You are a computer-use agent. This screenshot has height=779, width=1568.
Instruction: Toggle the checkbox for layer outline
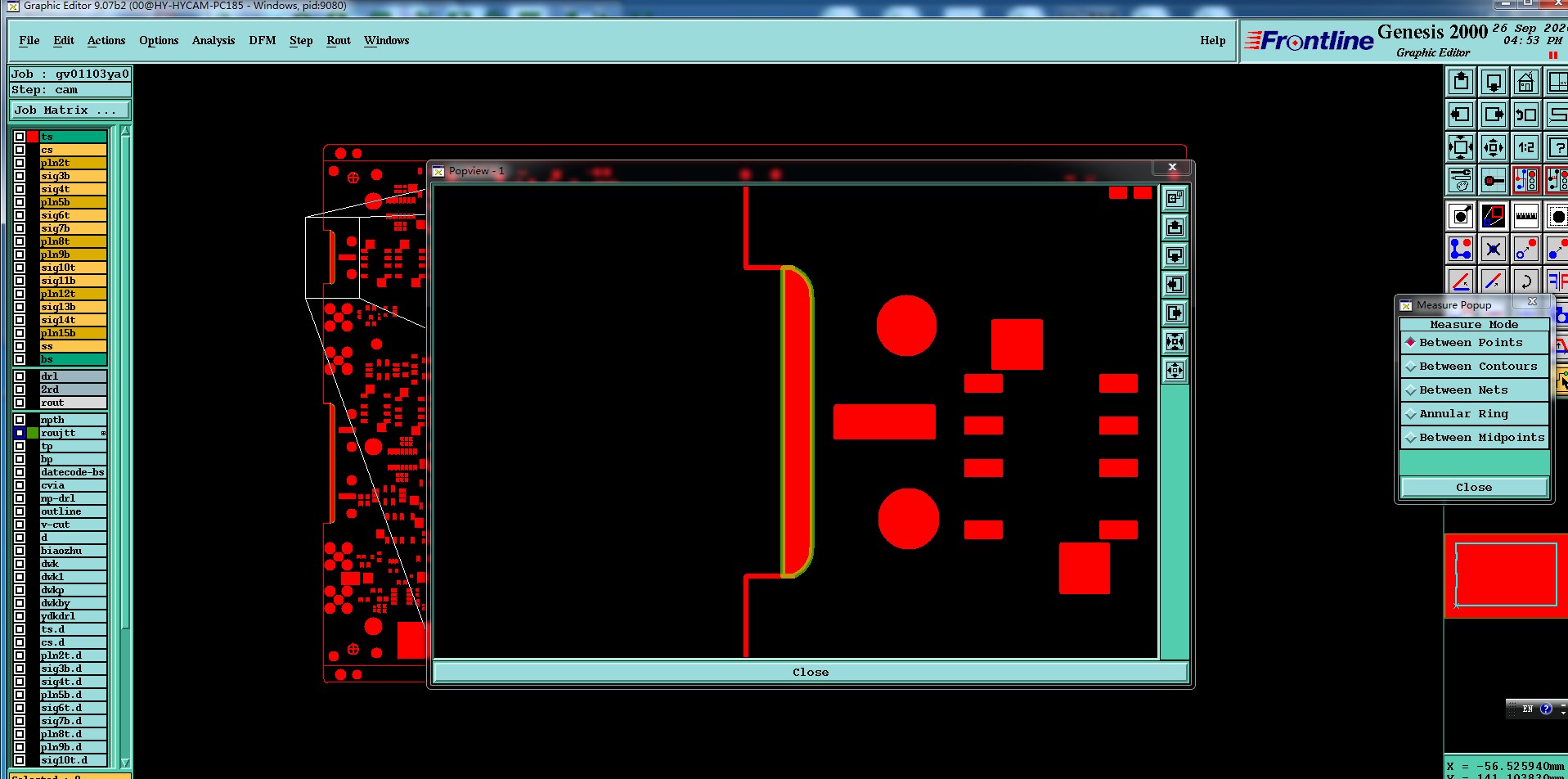tap(20, 511)
